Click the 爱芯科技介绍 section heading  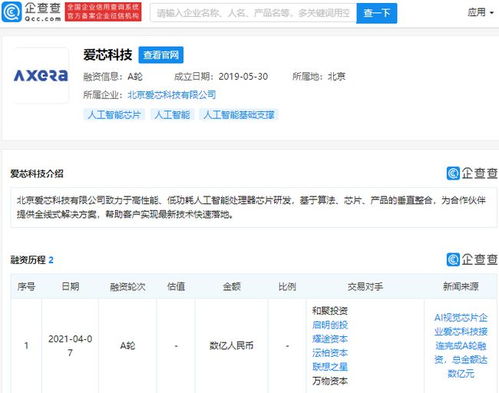[x=37, y=174]
